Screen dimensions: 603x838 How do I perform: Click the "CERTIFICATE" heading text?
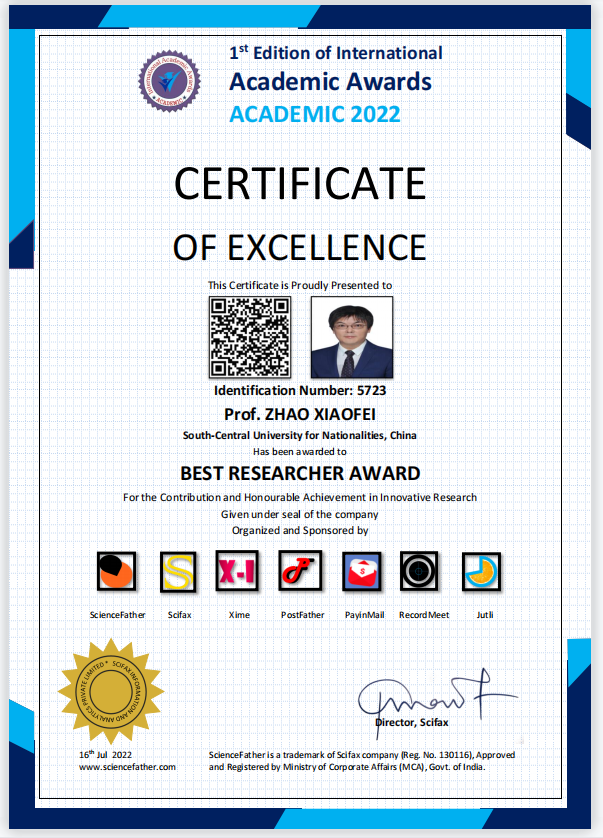pyautogui.click(x=300, y=184)
